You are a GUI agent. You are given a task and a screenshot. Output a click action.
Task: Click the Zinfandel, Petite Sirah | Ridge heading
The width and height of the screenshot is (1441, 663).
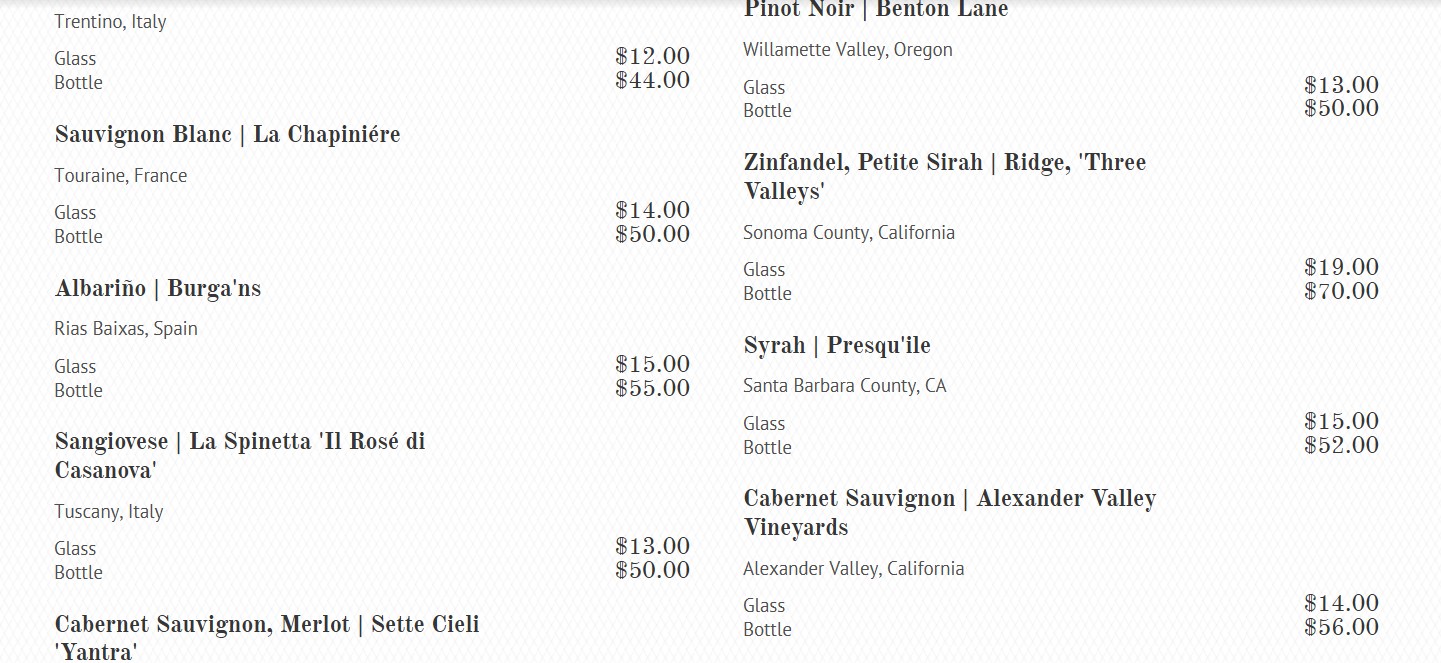(944, 176)
